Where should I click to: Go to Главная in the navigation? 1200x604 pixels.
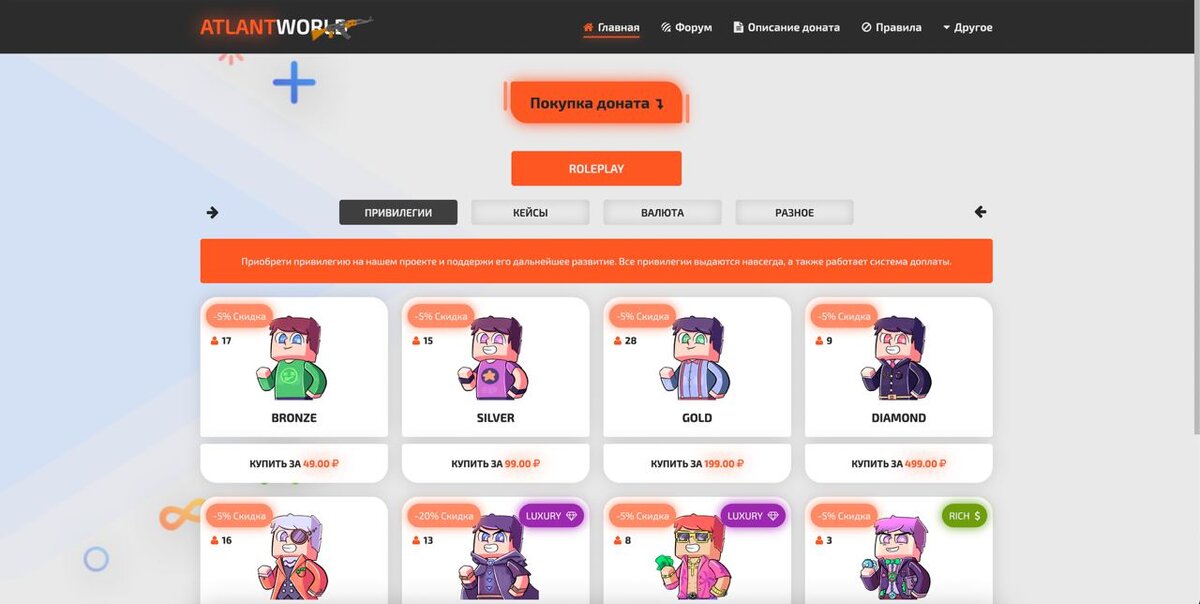click(611, 27)
